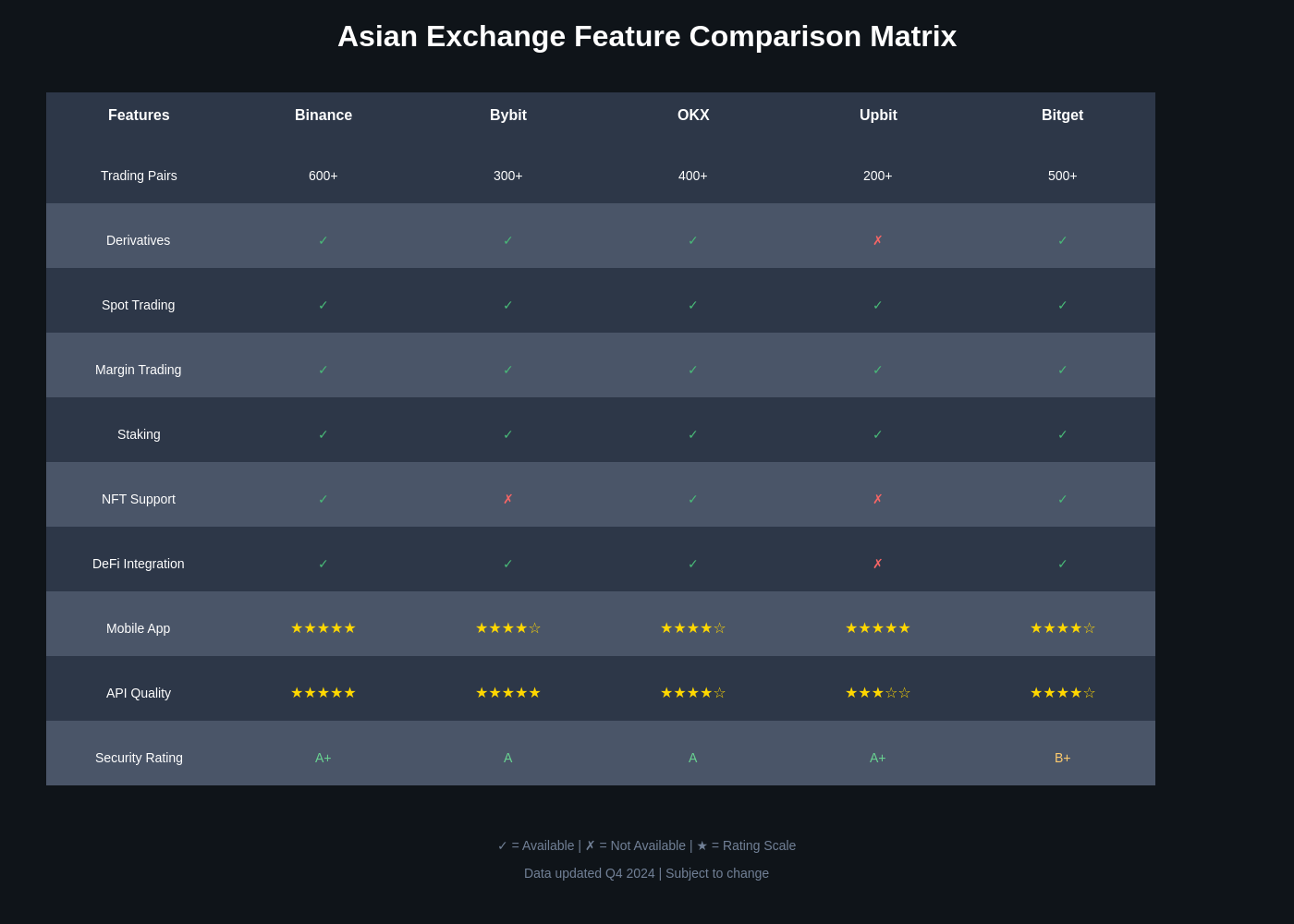Click the Data updated Q4 2024 note
Viewport: 1294px width, 924px height.
[647, 873]
